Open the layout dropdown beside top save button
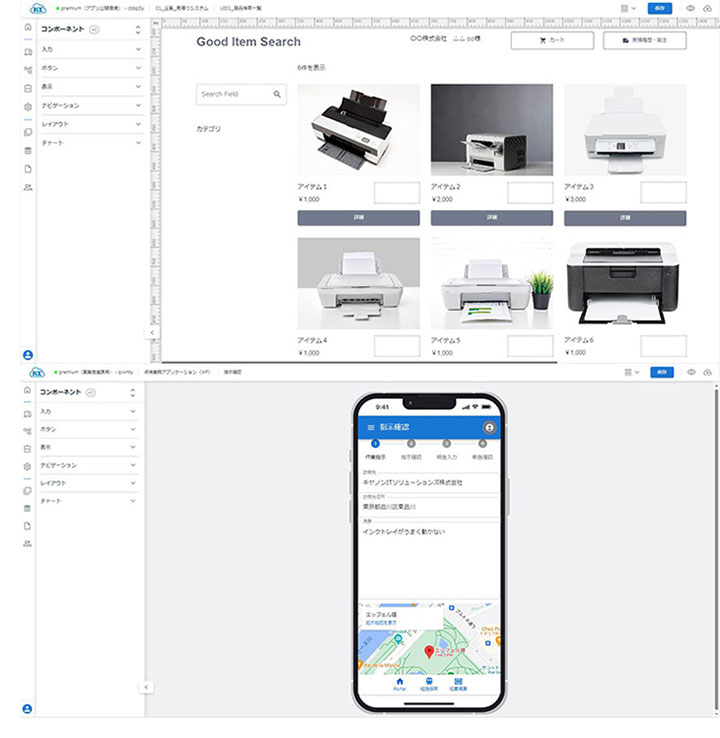Image resolution: width=720 pixels, height=738 pixels. tap(630, 8)
